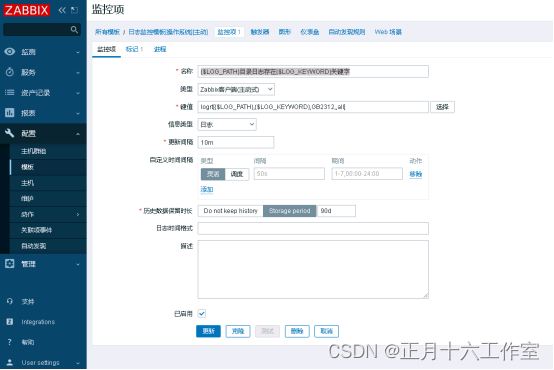Click the 添加 link under custom intervals
The image size is (554, 370).
click(x=207, y=189)
